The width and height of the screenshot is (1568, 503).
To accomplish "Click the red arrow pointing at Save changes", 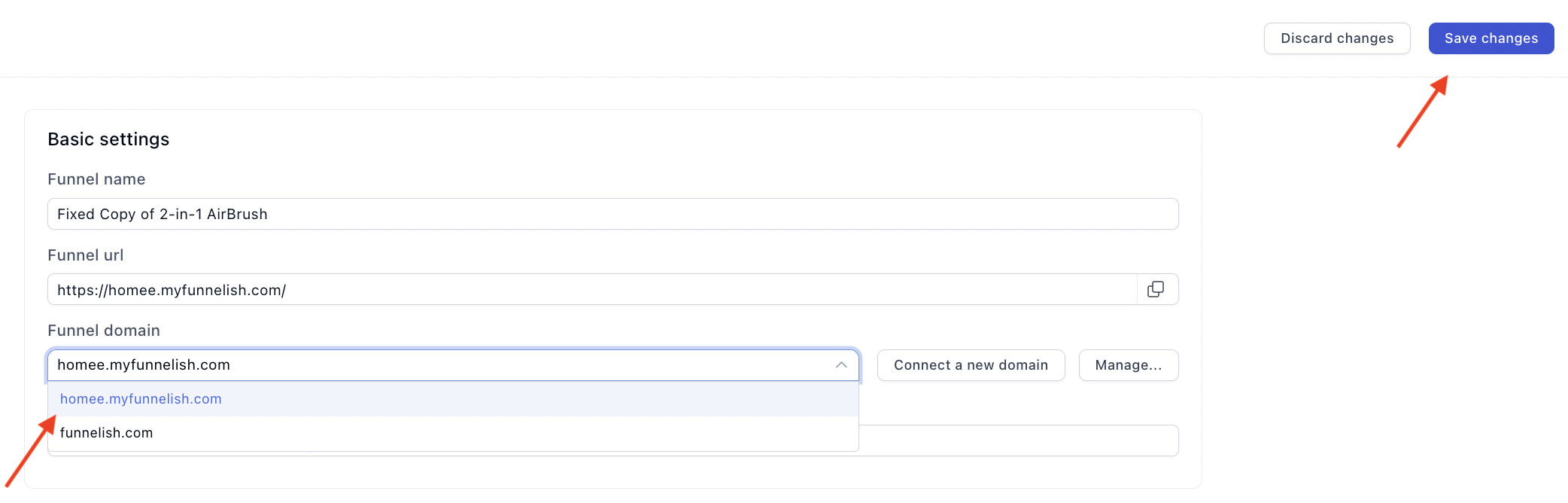I will click(x=1423, y=111).
